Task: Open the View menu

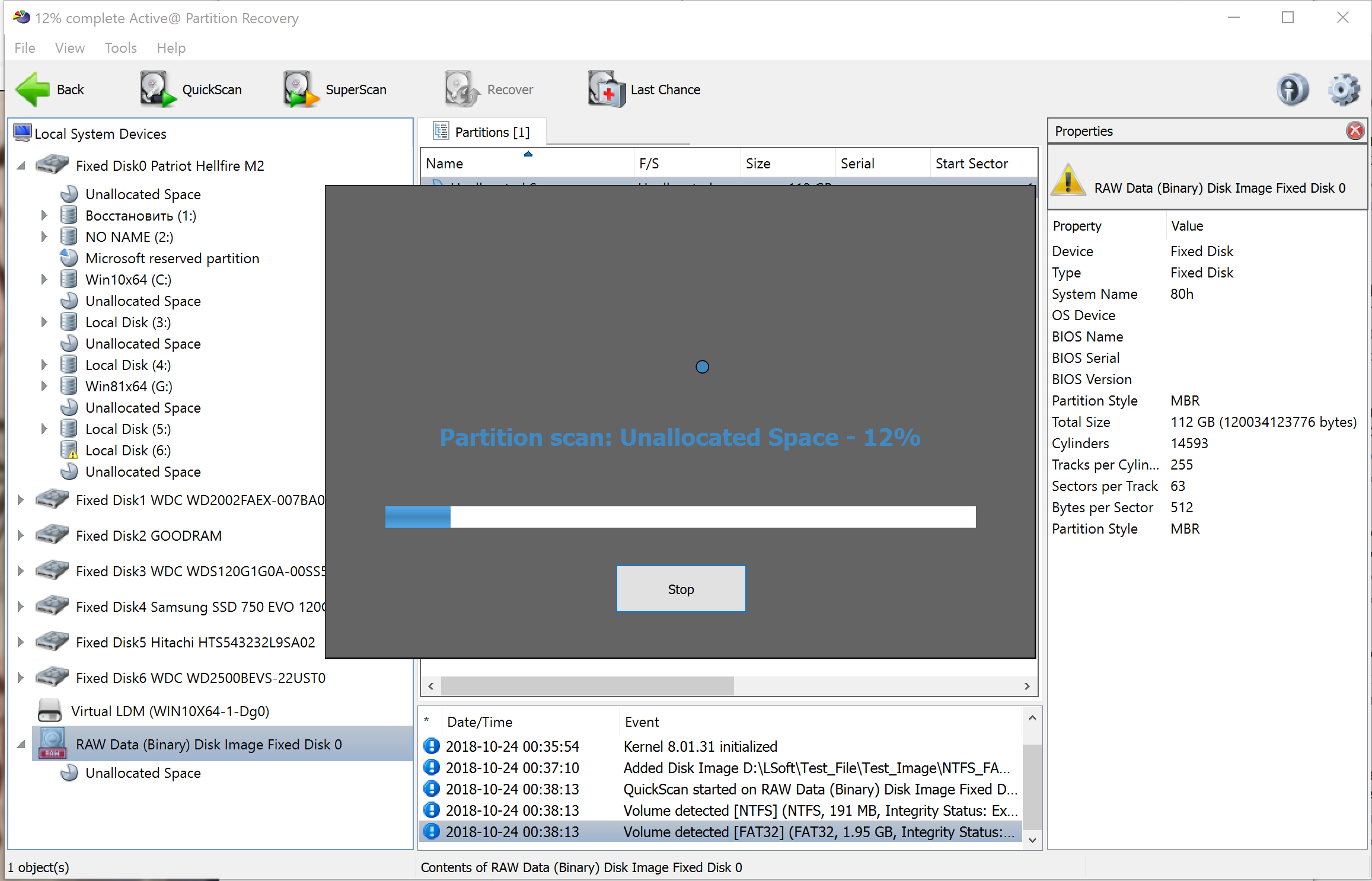Action: (69, 48)
